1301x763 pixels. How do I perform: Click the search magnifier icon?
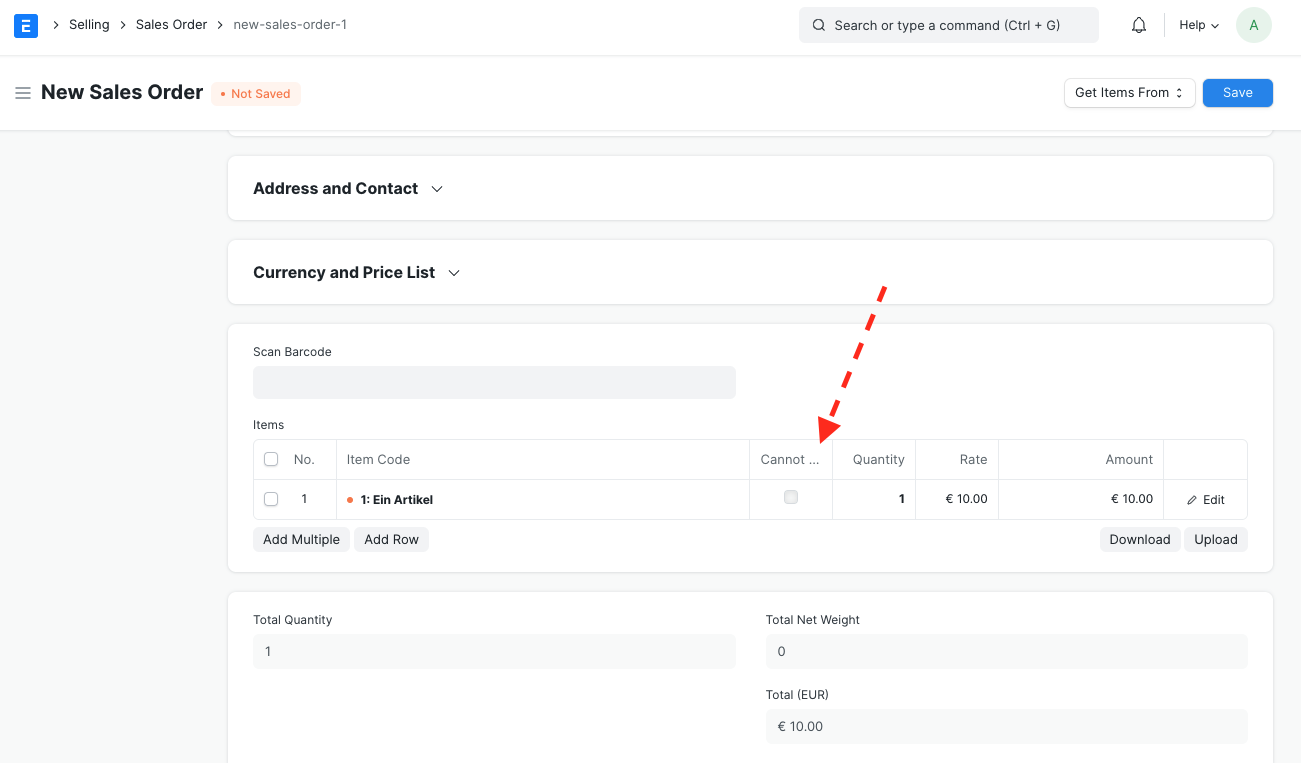click(x=819, y=25)
